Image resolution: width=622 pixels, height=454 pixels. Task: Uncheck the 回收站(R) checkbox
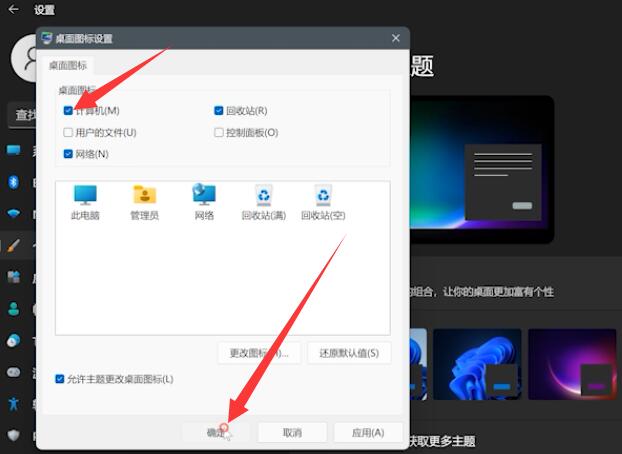pos(219,111)
